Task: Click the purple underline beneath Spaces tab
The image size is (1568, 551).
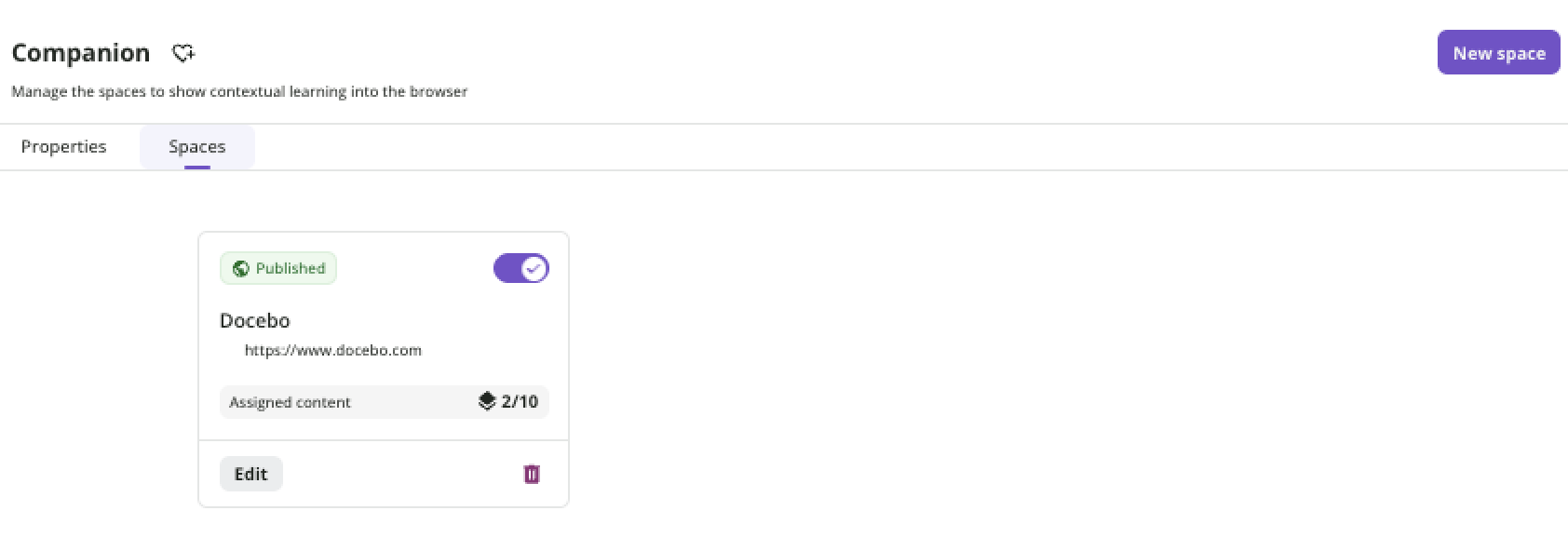Action: (197, 168)
